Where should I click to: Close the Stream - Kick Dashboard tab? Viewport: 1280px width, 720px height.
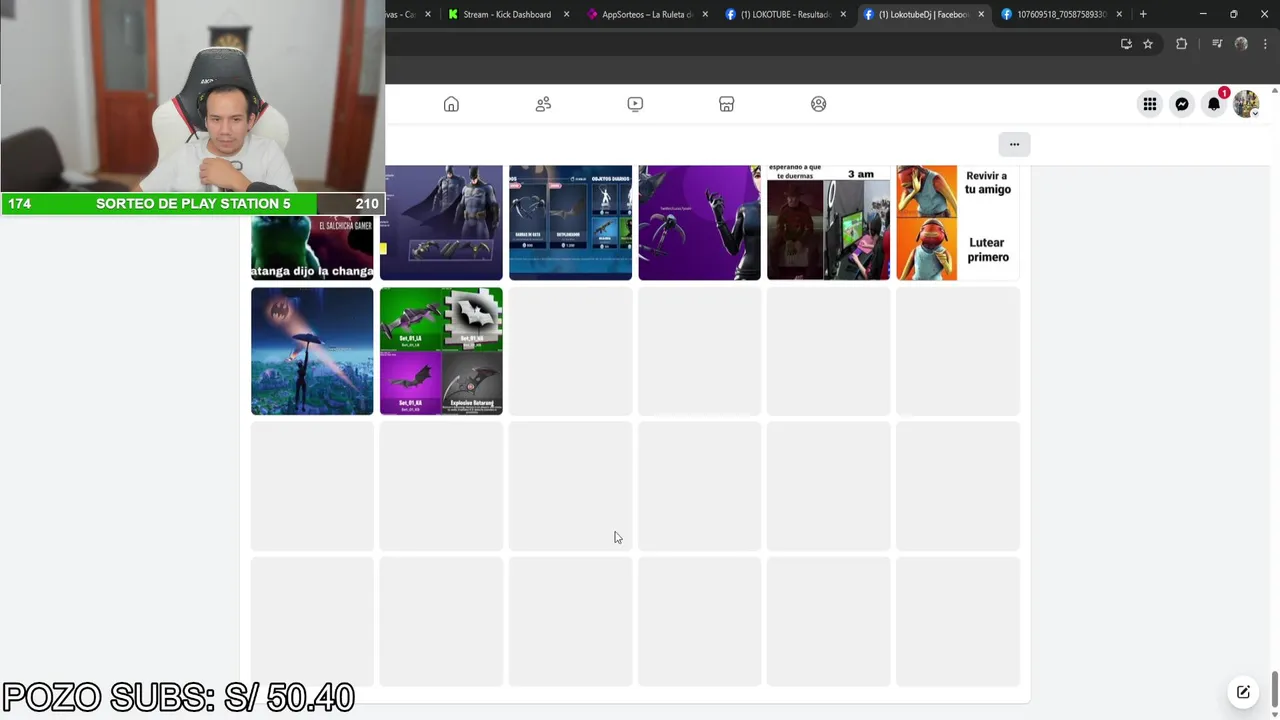(x=567, y=14)
